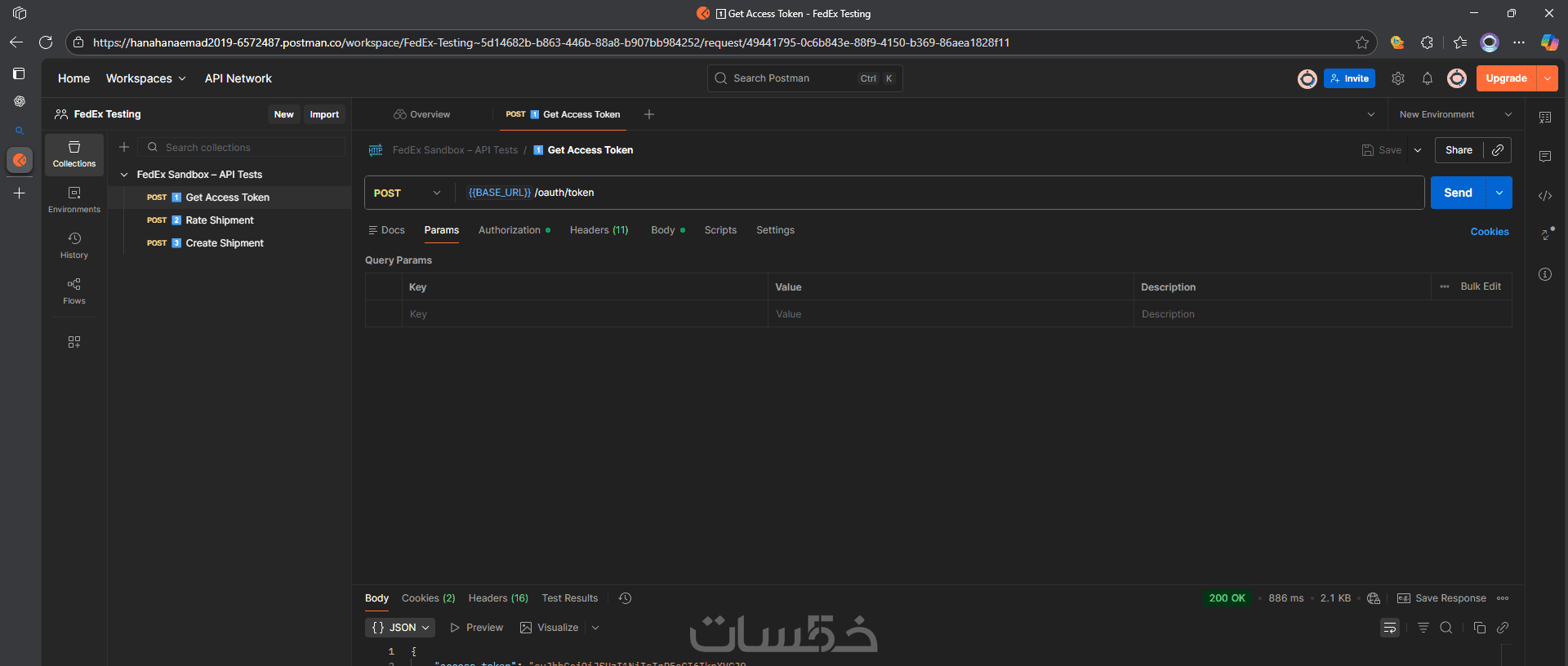Open the response Headers (16) tab
This screenshot has height=666, width=1568.
498,598
